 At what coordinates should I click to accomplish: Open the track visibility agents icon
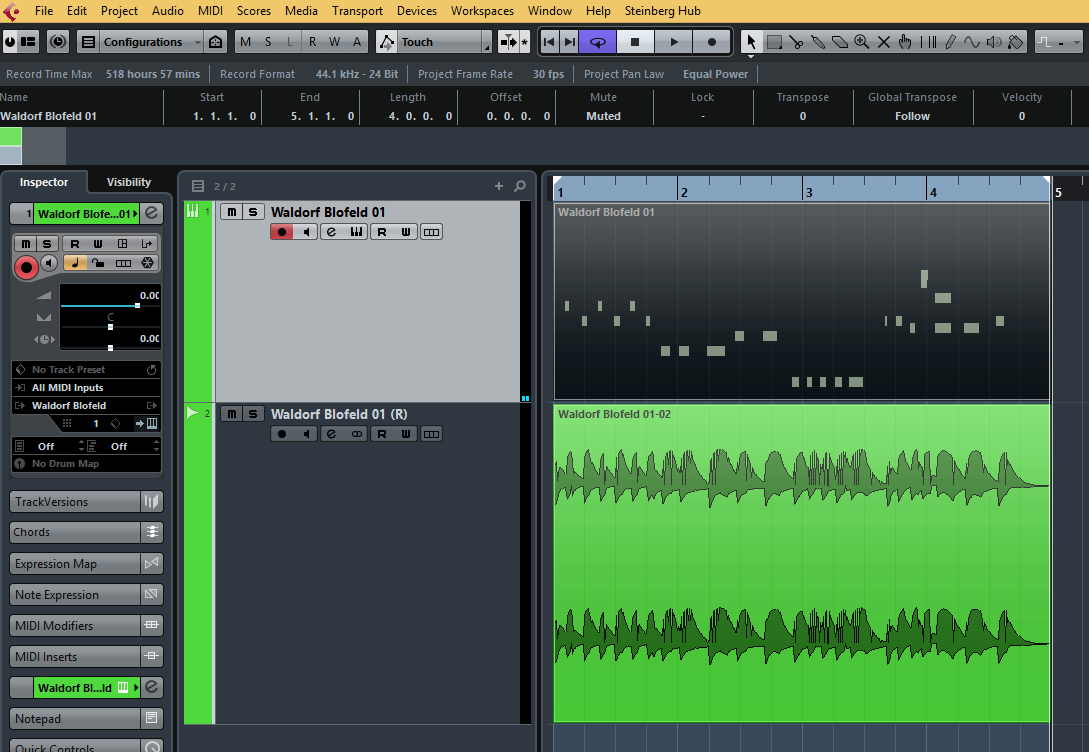click(215, 42)
